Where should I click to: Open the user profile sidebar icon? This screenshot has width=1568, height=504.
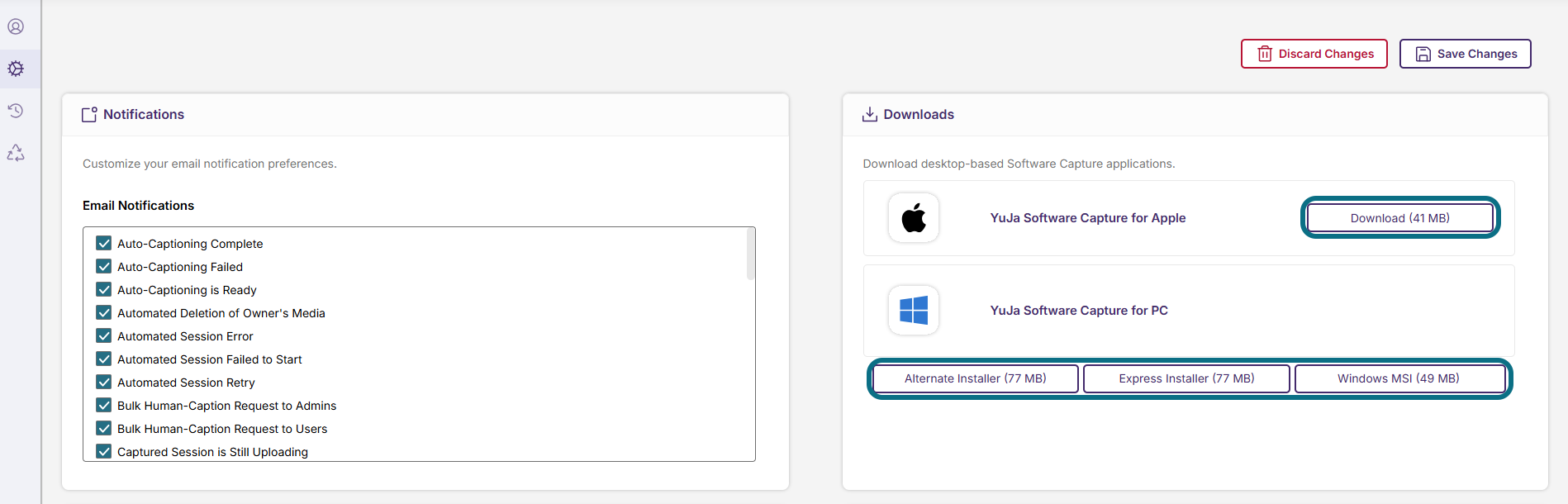[x=16, y=26]
